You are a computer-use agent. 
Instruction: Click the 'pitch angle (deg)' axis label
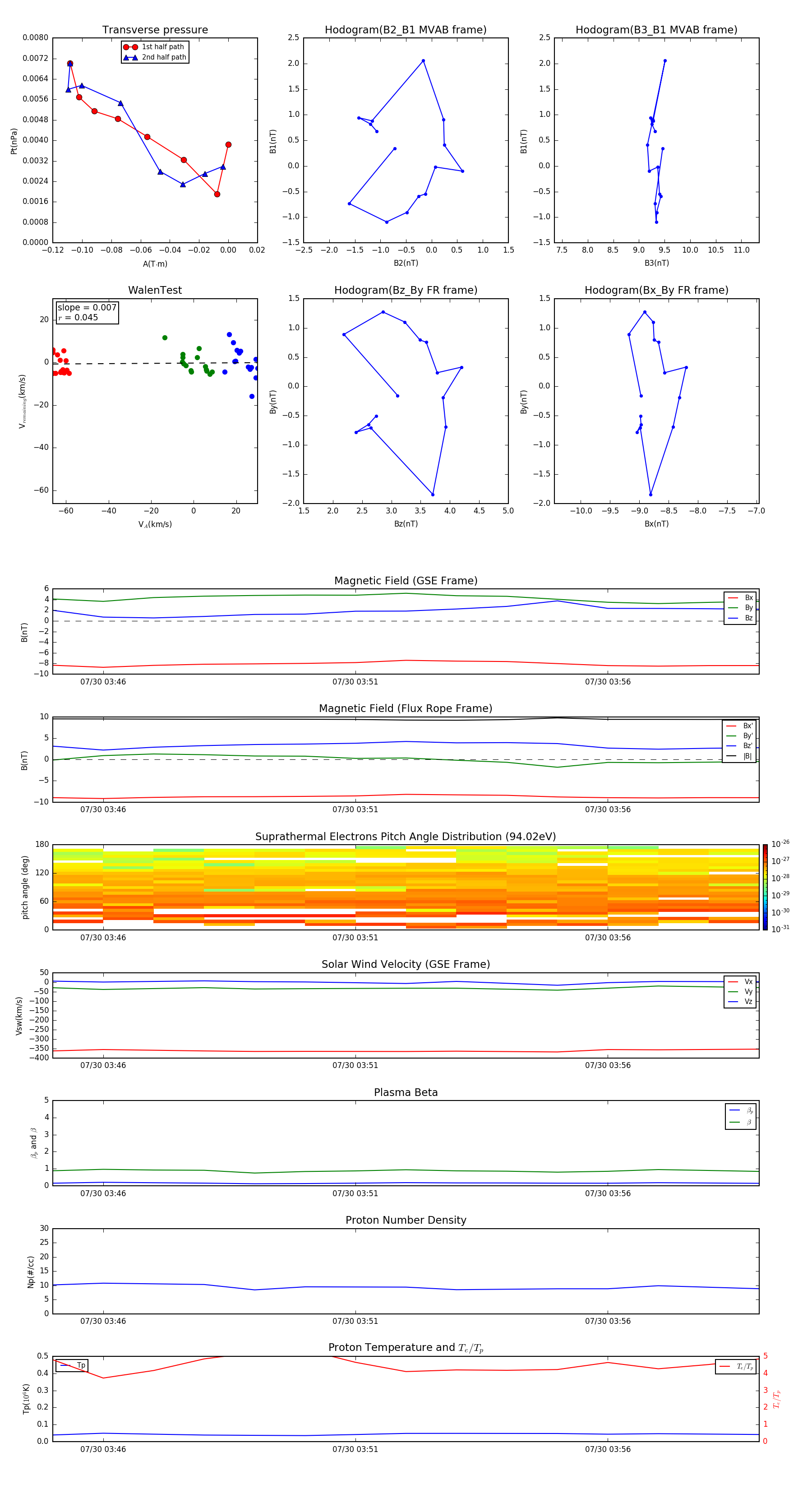point(25,887)
